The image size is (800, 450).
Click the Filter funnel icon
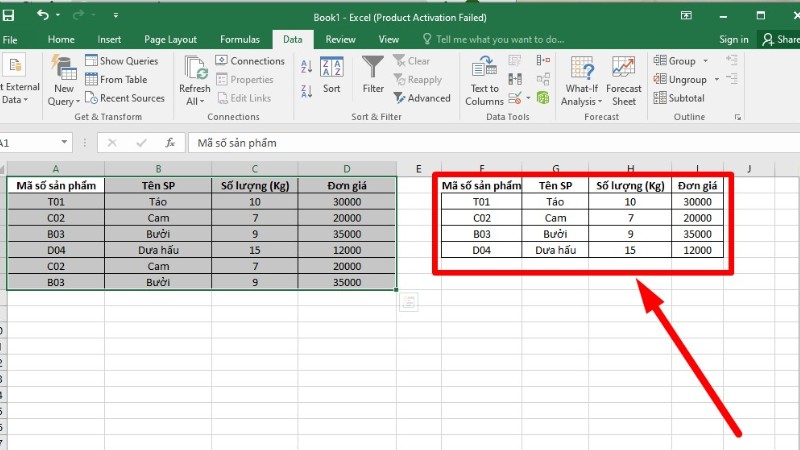point(373,69)
